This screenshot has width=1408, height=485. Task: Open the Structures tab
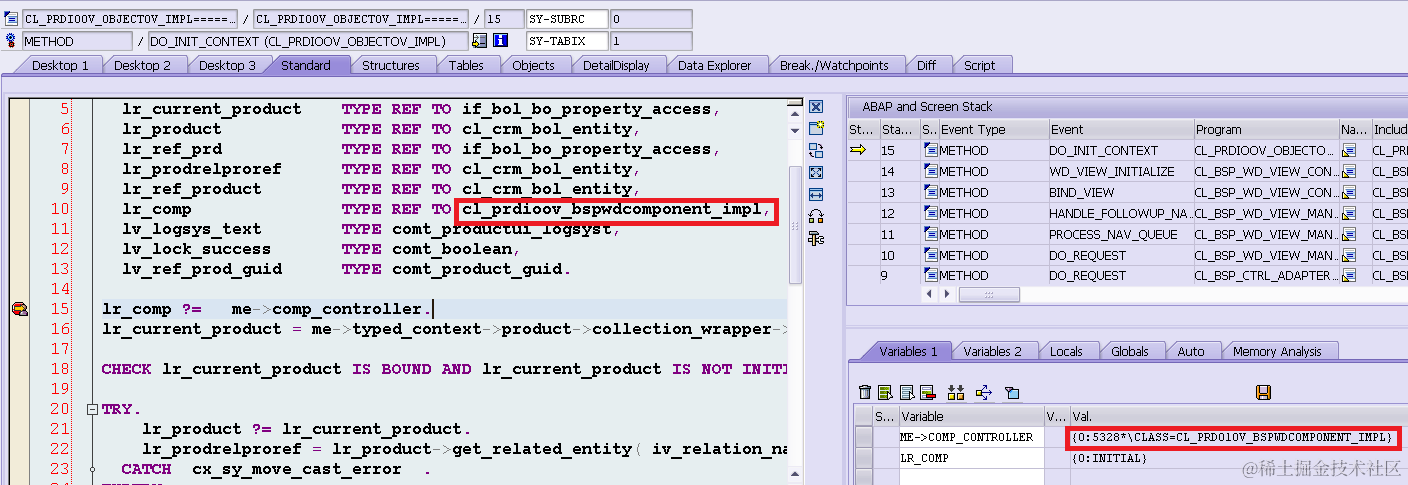pyautogui.click(x=390, y=65)
